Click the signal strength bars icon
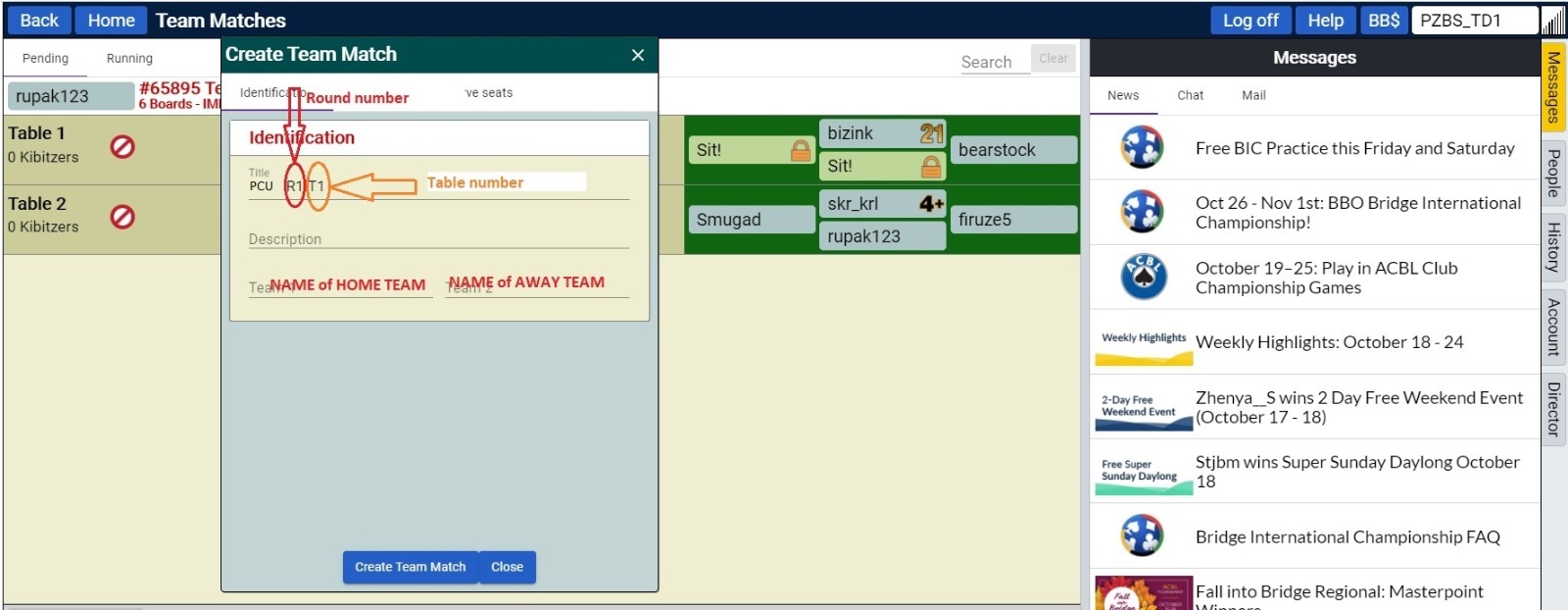This screenshot has width=1568, height=610. tap(1553, 21)
